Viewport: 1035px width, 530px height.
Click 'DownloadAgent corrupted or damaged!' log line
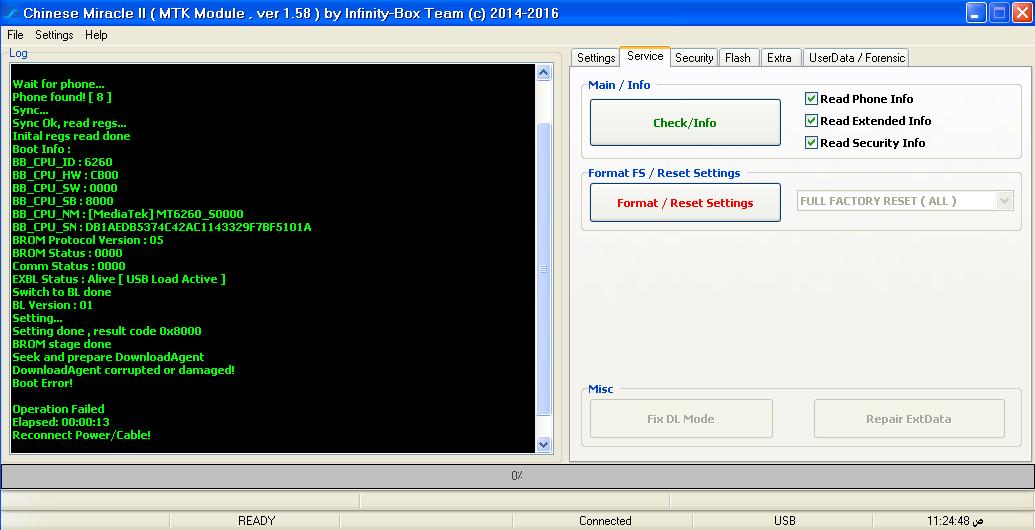[123, 370]
